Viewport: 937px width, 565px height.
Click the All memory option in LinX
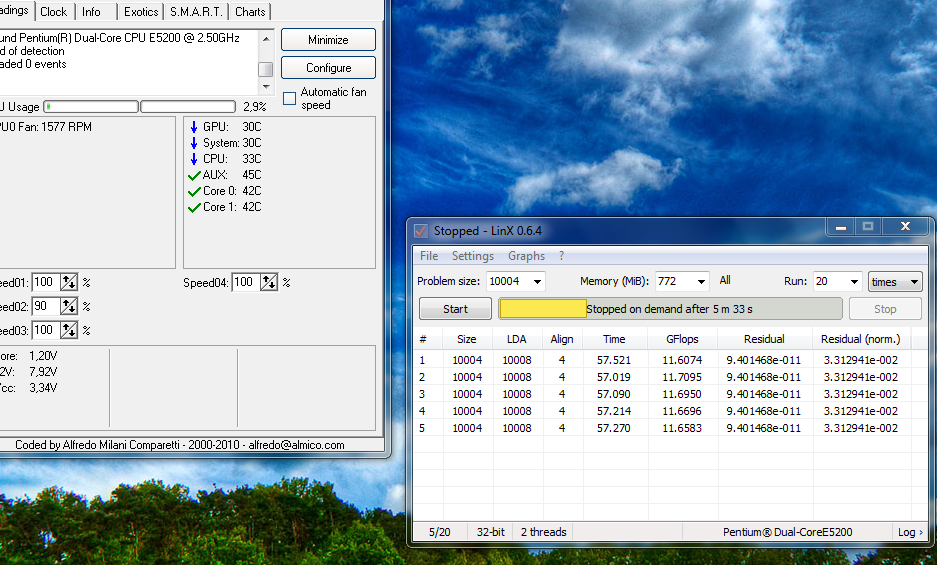[x=725, y=281]
